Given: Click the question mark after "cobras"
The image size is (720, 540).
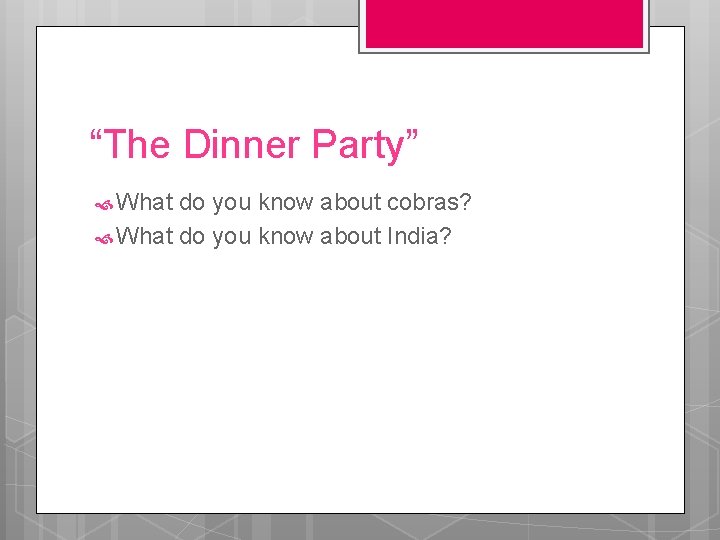Looking at the screenshot, I should tap(465, 204).
